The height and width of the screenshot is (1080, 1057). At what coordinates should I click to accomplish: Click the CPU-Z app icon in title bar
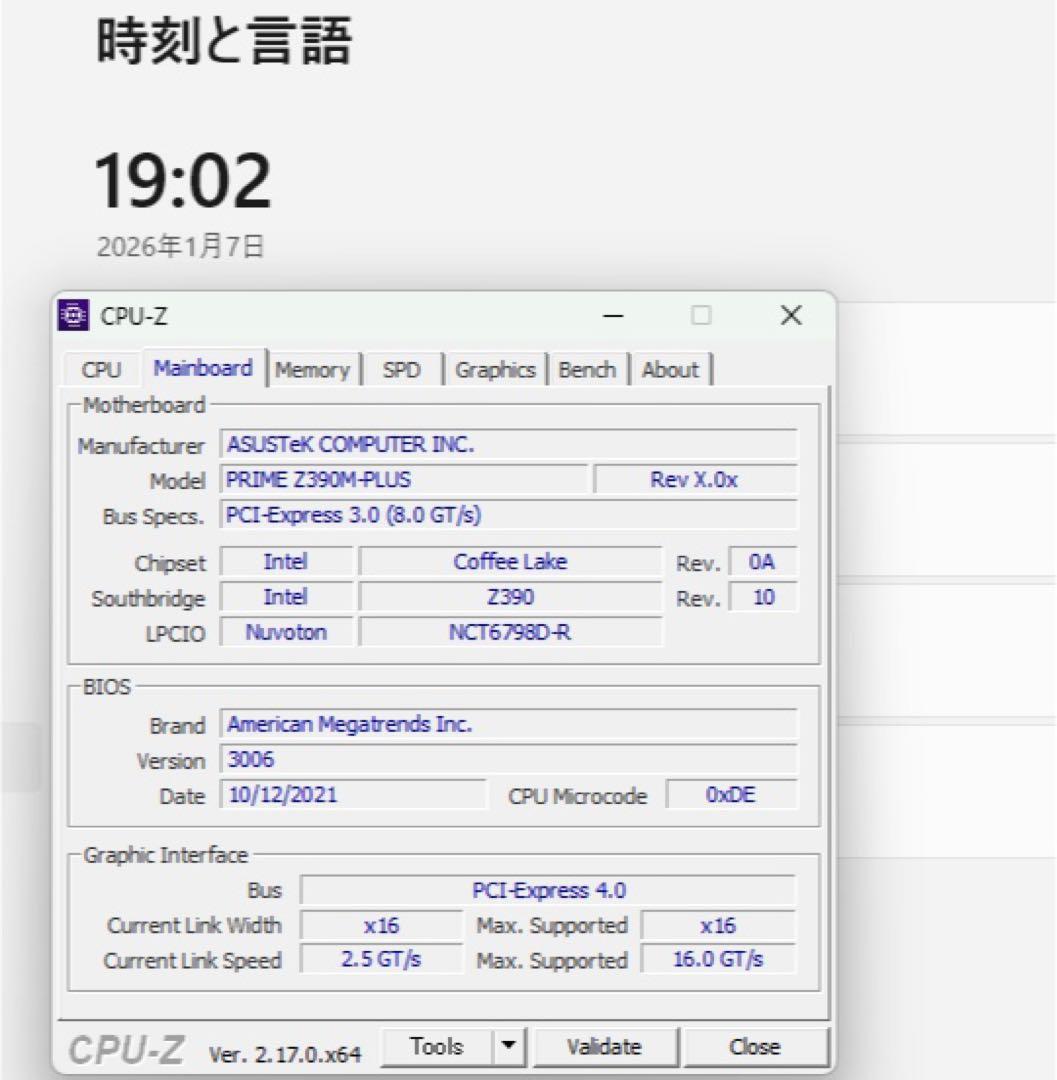click(73, 315)
